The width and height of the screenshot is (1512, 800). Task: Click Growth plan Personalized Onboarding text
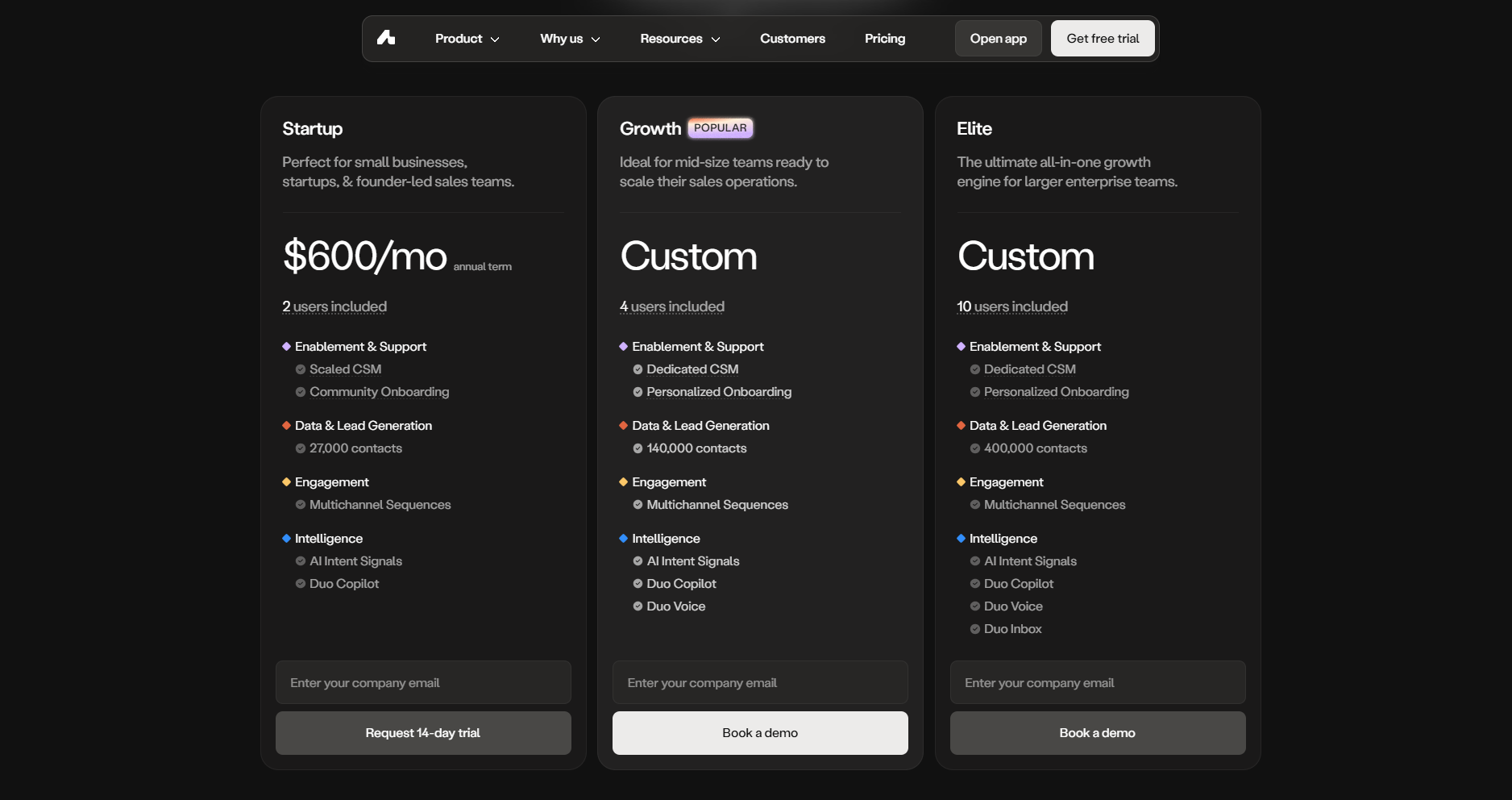pyautogui.click(x=719, y=392)
